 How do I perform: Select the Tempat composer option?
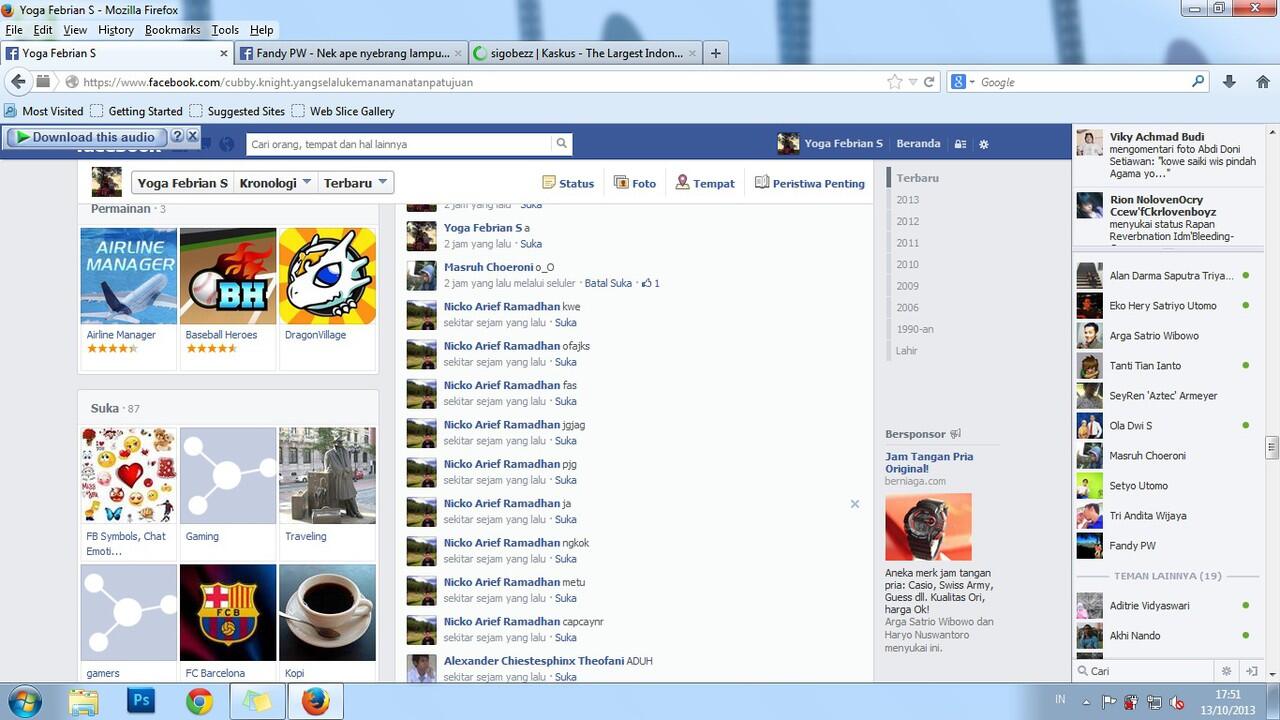[705, 183]
